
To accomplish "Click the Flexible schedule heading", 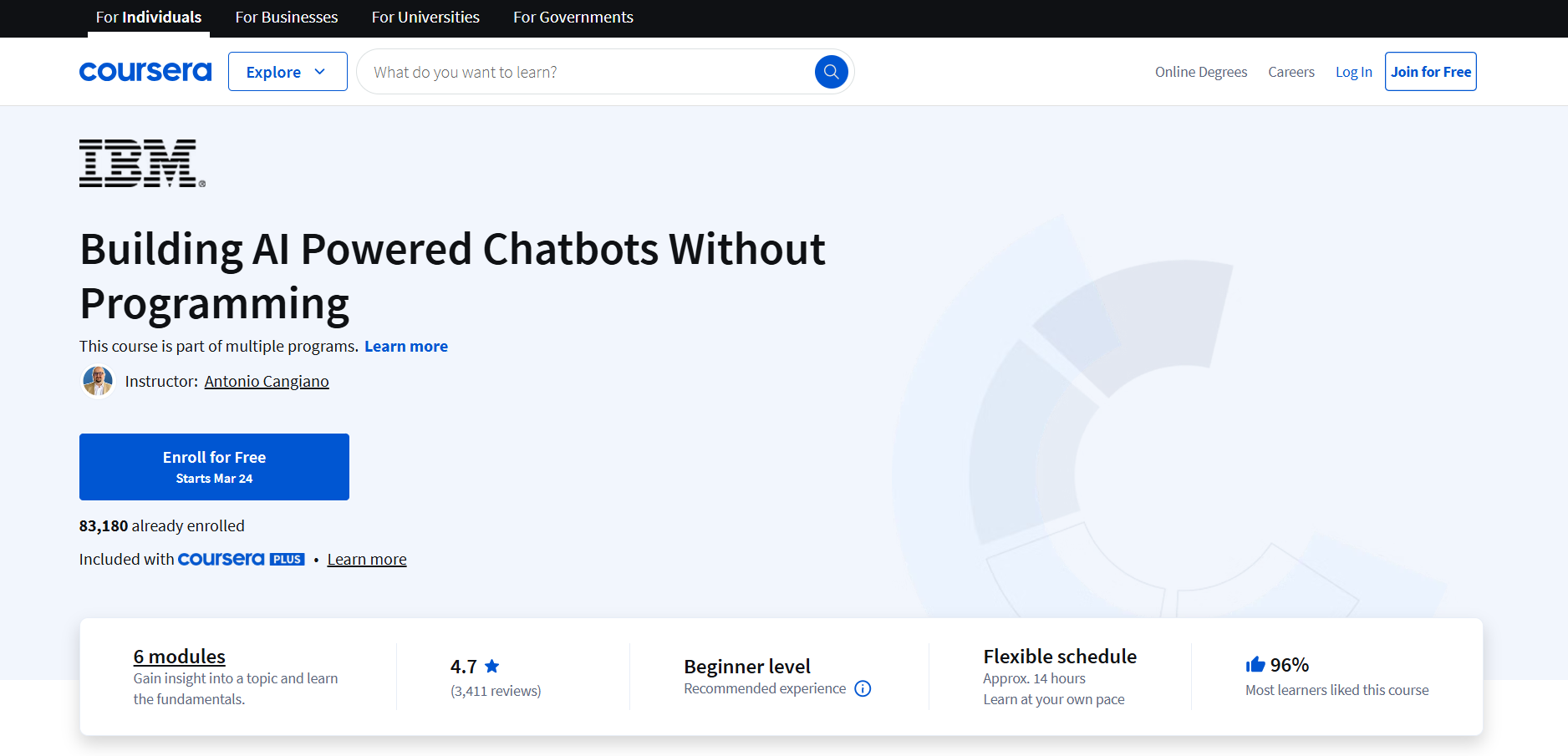I will pos(1060,656).
